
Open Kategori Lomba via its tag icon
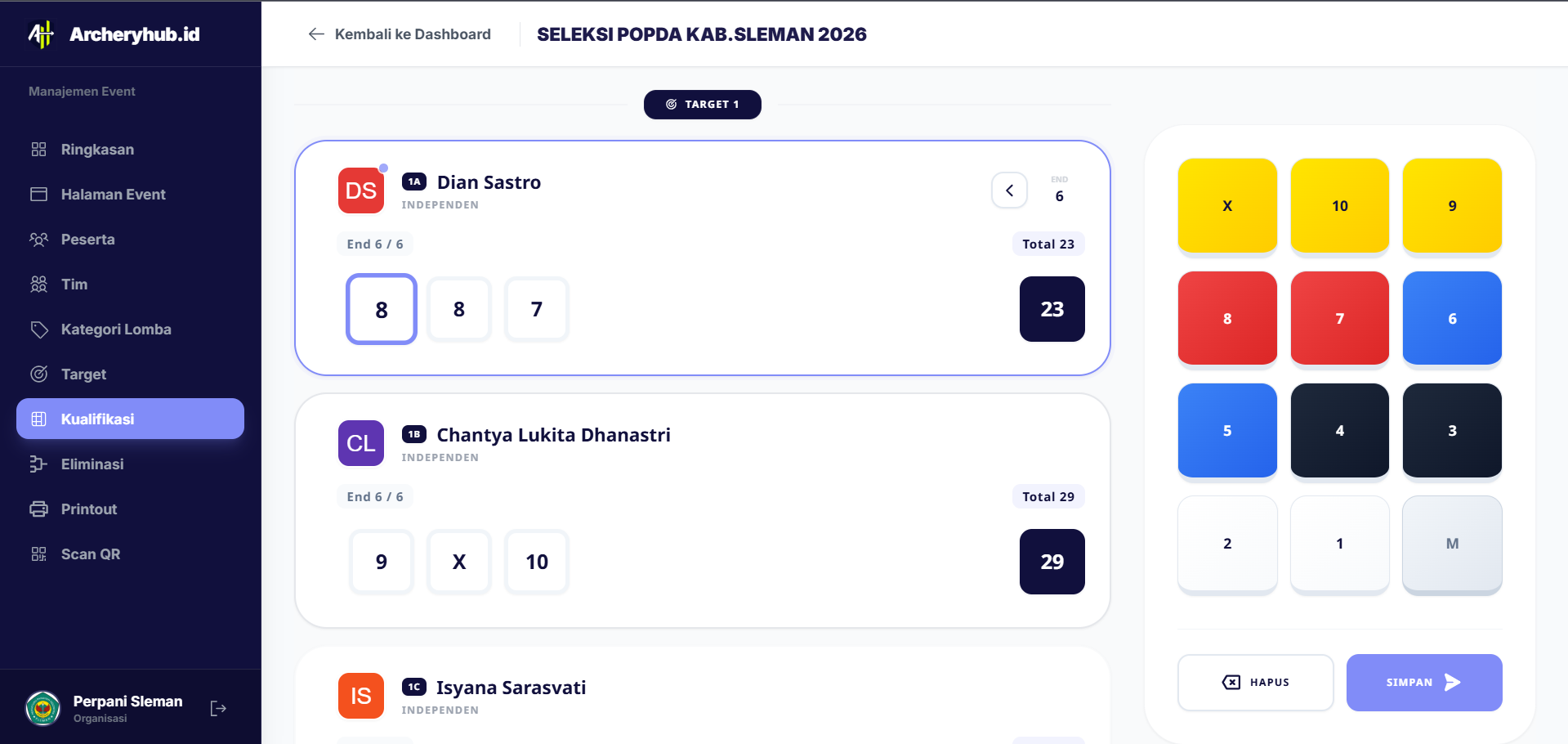(38, 329)
